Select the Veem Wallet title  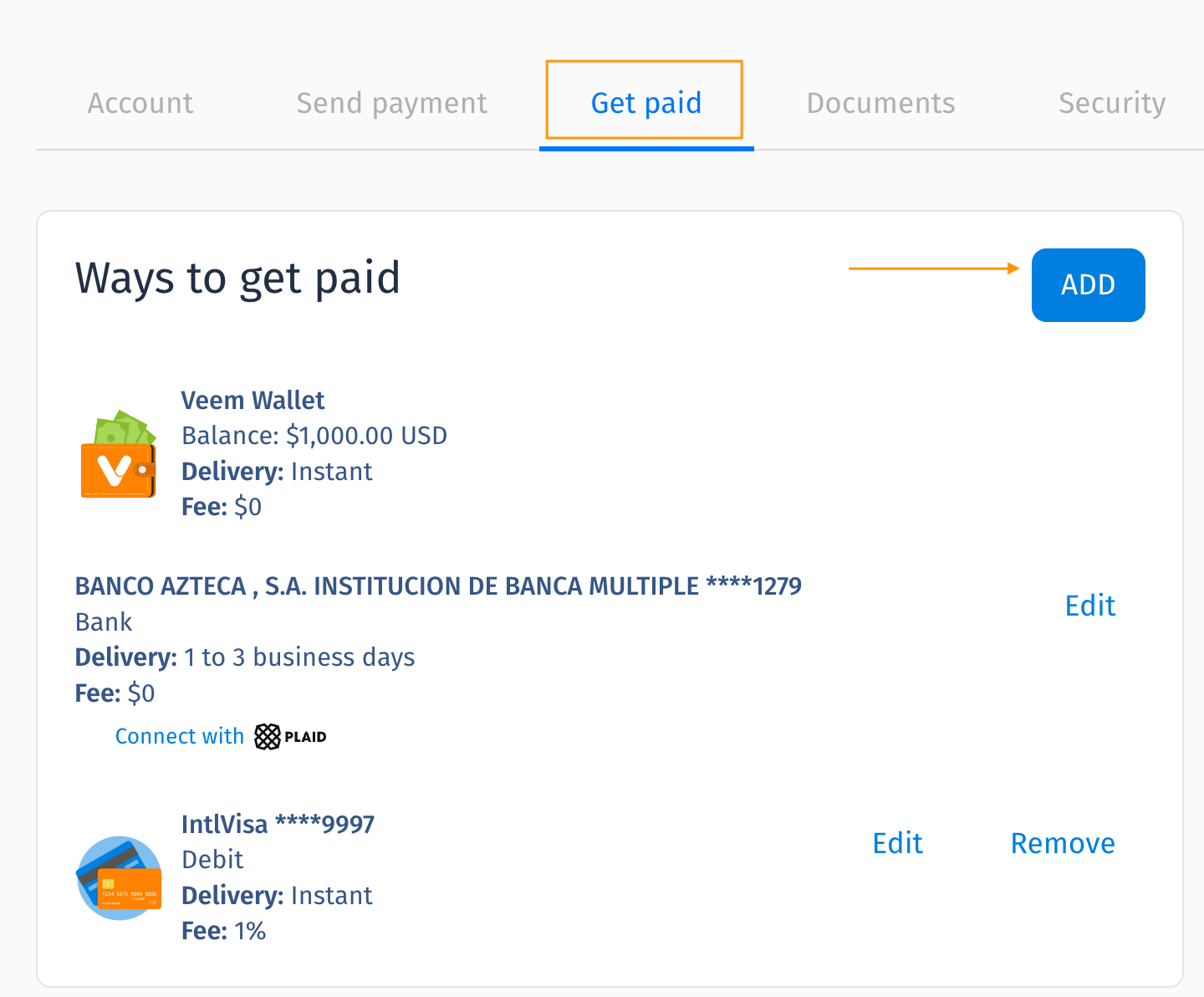click(x=253, y=401)
